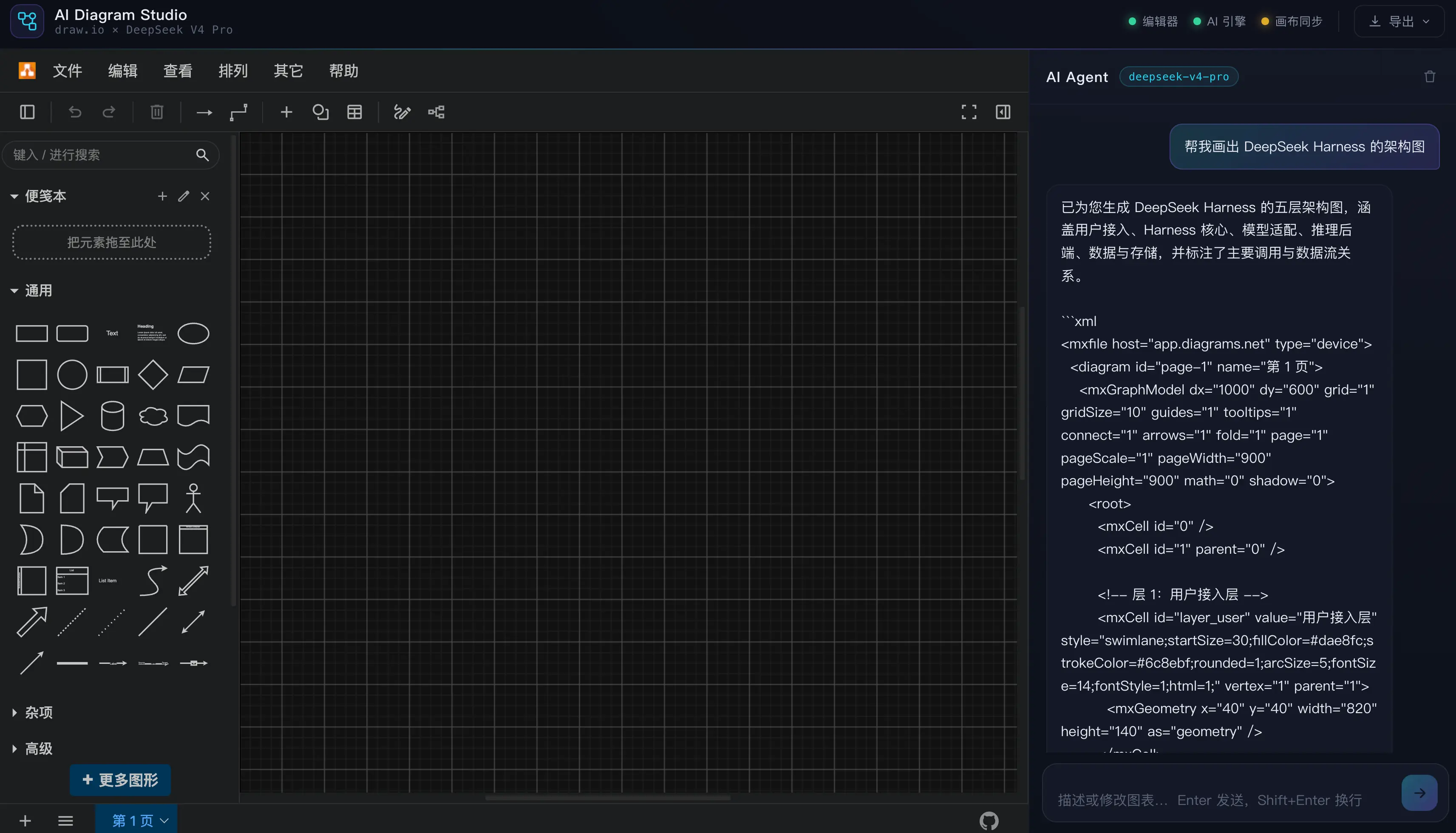Image resolution: width=1456 pixels, height=833 pixels.
Task: Click the redo arrow in toolbar
Action: [109, 112]
